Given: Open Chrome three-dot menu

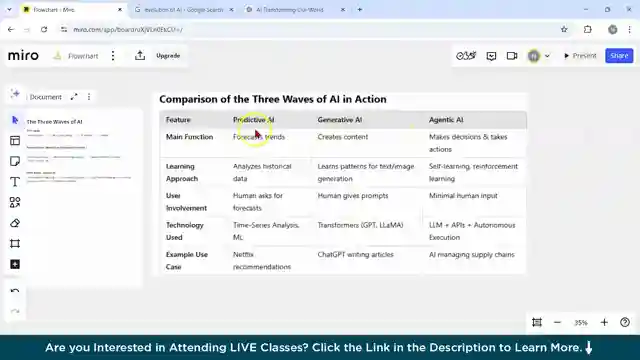Looking at the screenshot, I should 630,29.
